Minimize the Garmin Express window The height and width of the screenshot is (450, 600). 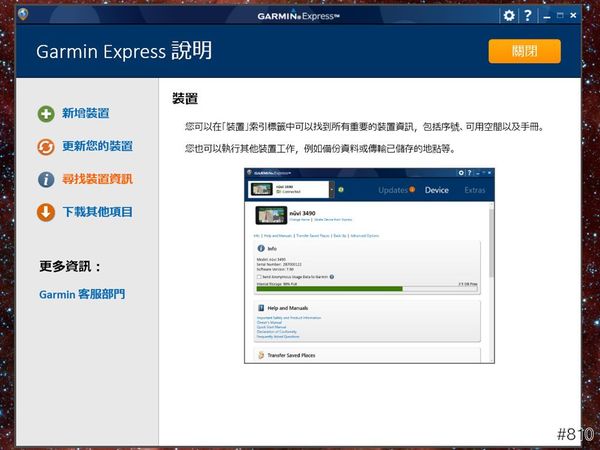coord(547,16)
